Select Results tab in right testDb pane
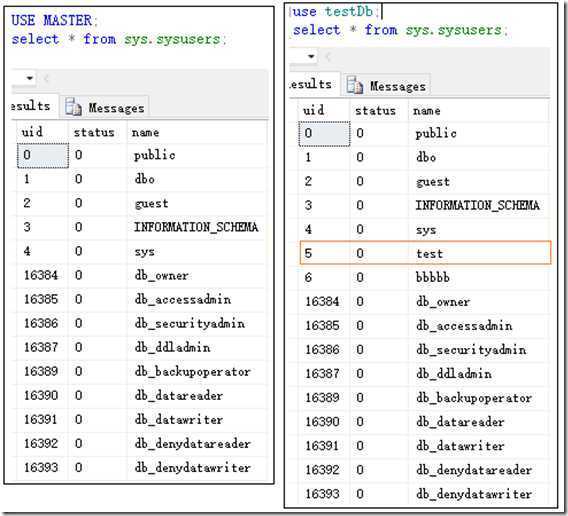 point(314,84)
